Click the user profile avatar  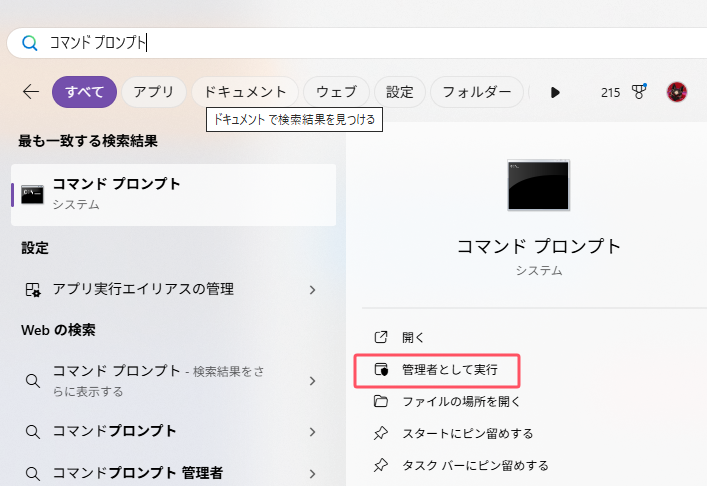pyautogui.click(x=677, y=92)
